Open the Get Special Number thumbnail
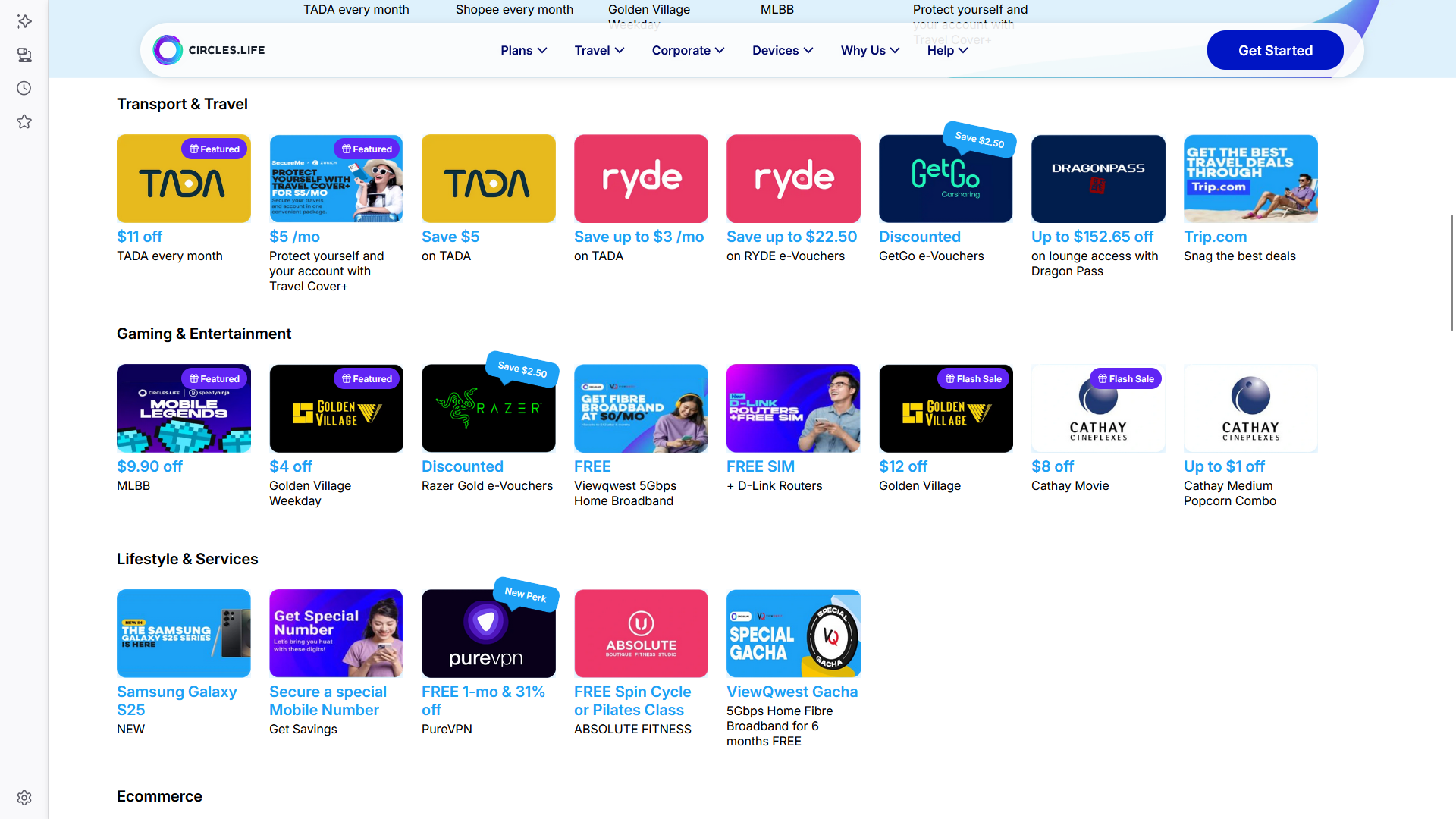Screen dimensions: 1456x819 [x=336, y=633]
